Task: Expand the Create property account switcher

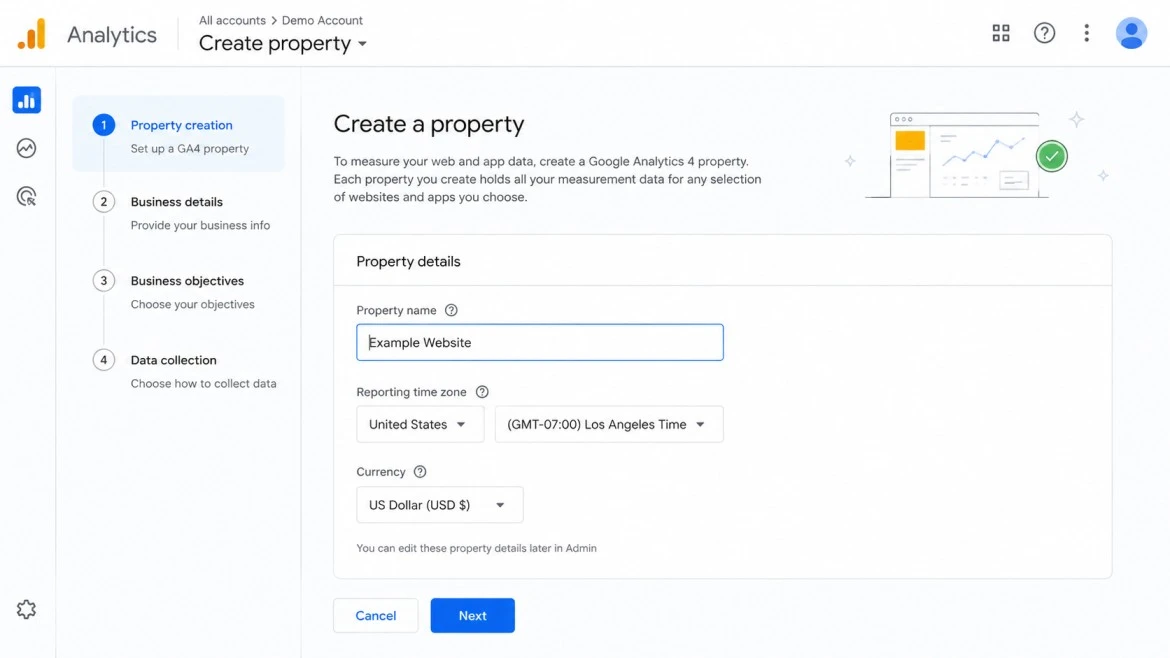Action: (x=283, y=43)
